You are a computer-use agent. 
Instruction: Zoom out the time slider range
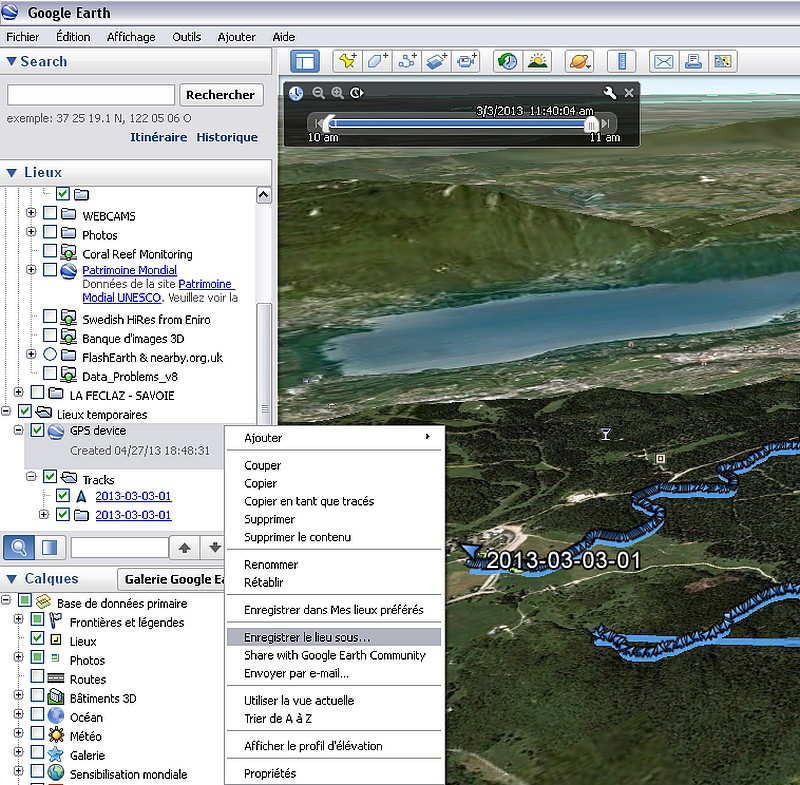318,93
